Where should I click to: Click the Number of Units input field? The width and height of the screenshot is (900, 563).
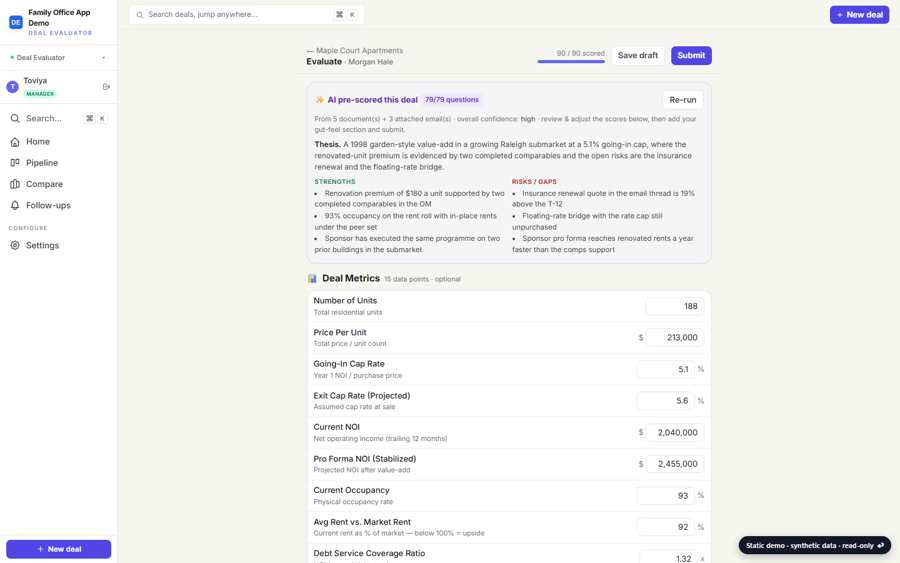674,306
